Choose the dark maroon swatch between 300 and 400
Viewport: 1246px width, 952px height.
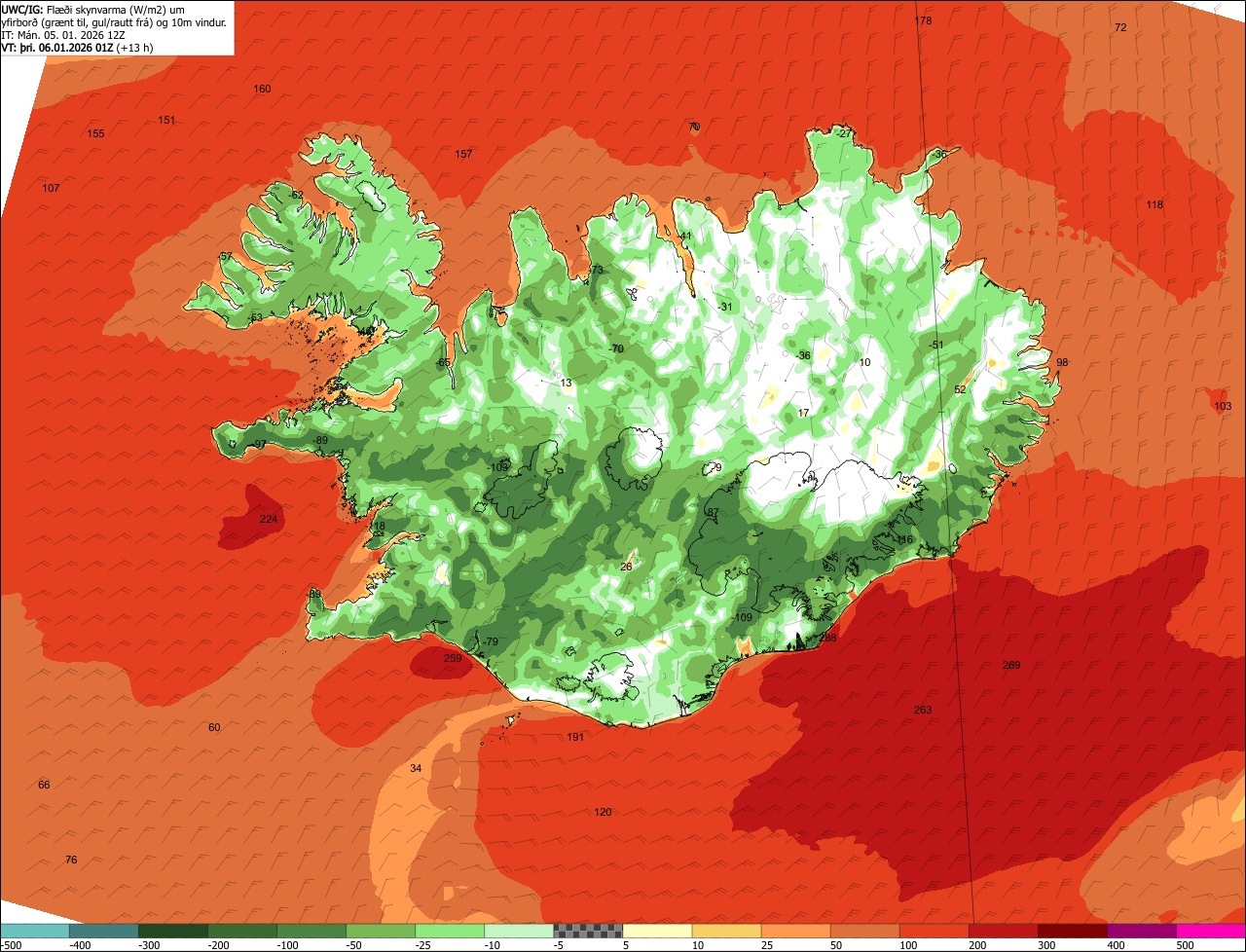point(1073,931)
